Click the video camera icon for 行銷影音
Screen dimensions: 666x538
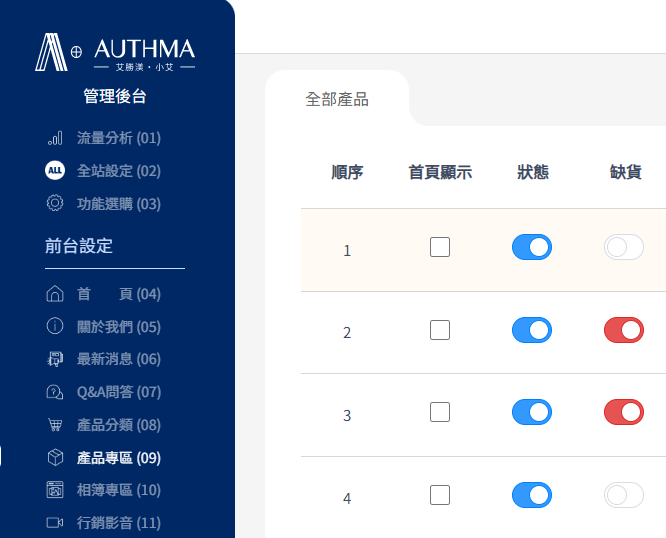[55, 523]
